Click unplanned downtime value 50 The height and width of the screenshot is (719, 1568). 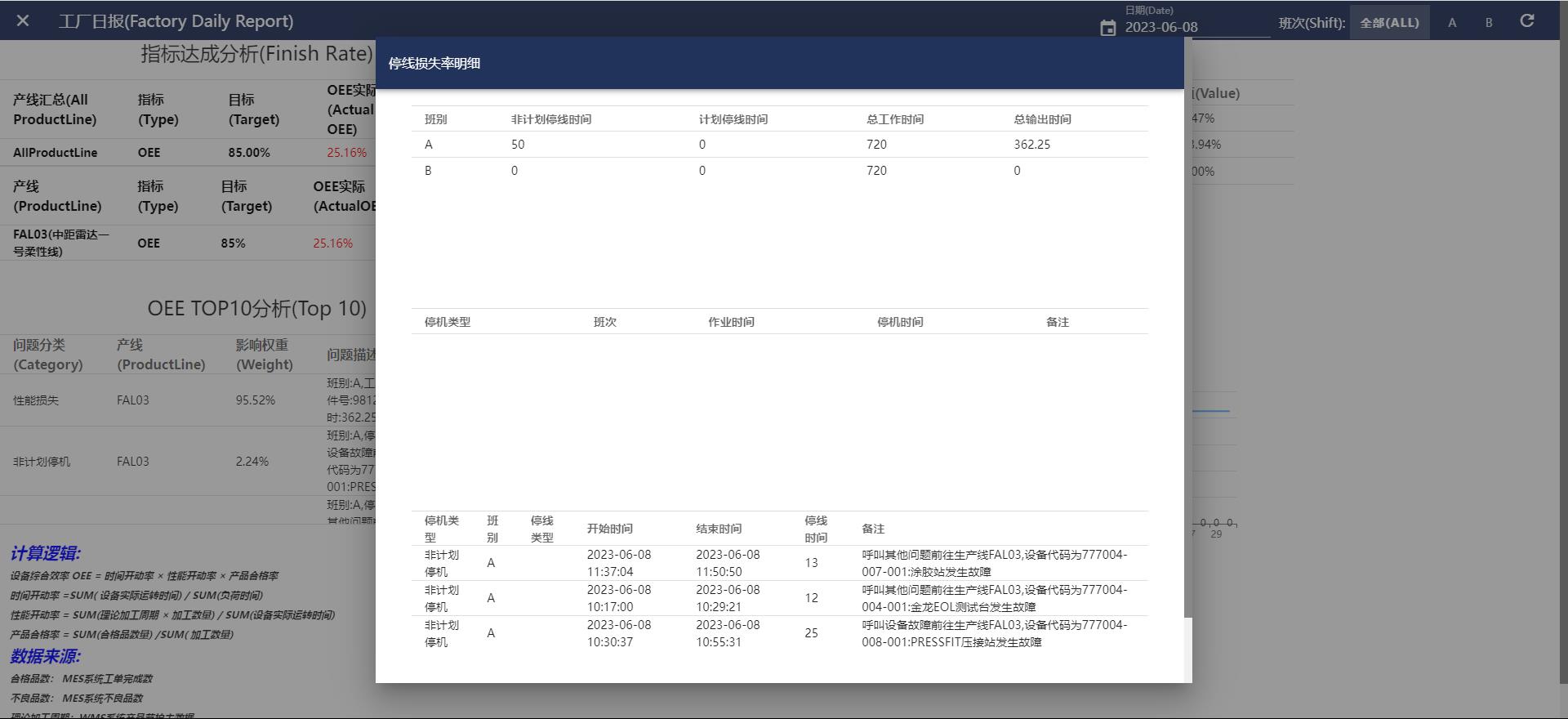pyautogui.click(x=518, y=145)
